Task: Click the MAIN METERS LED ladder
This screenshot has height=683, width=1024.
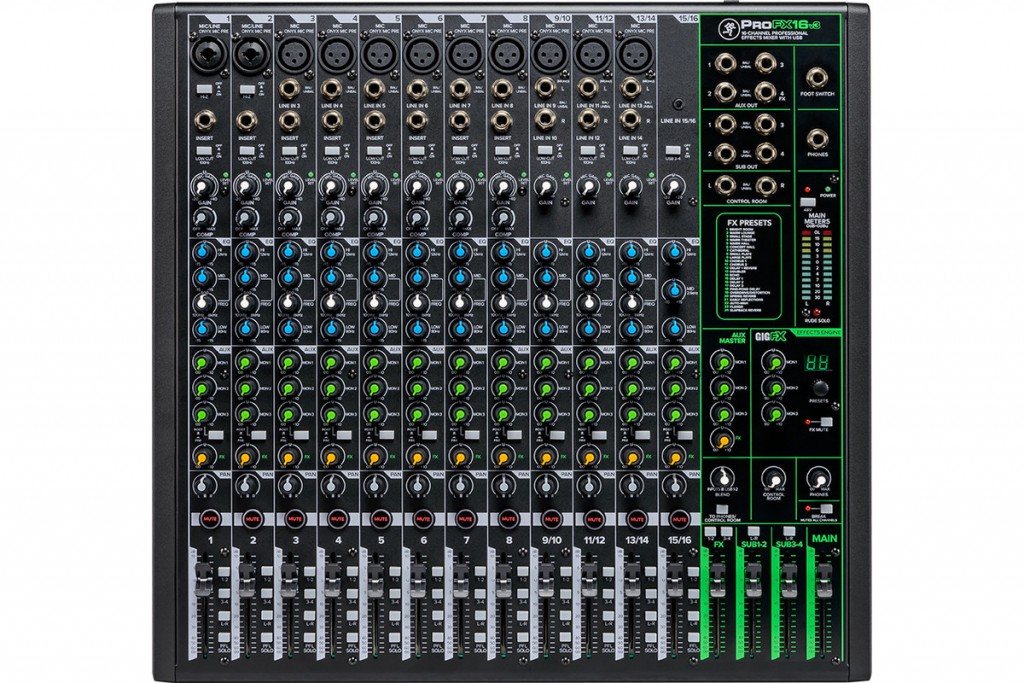Action: pyautogui.click(x=816, y=266)
